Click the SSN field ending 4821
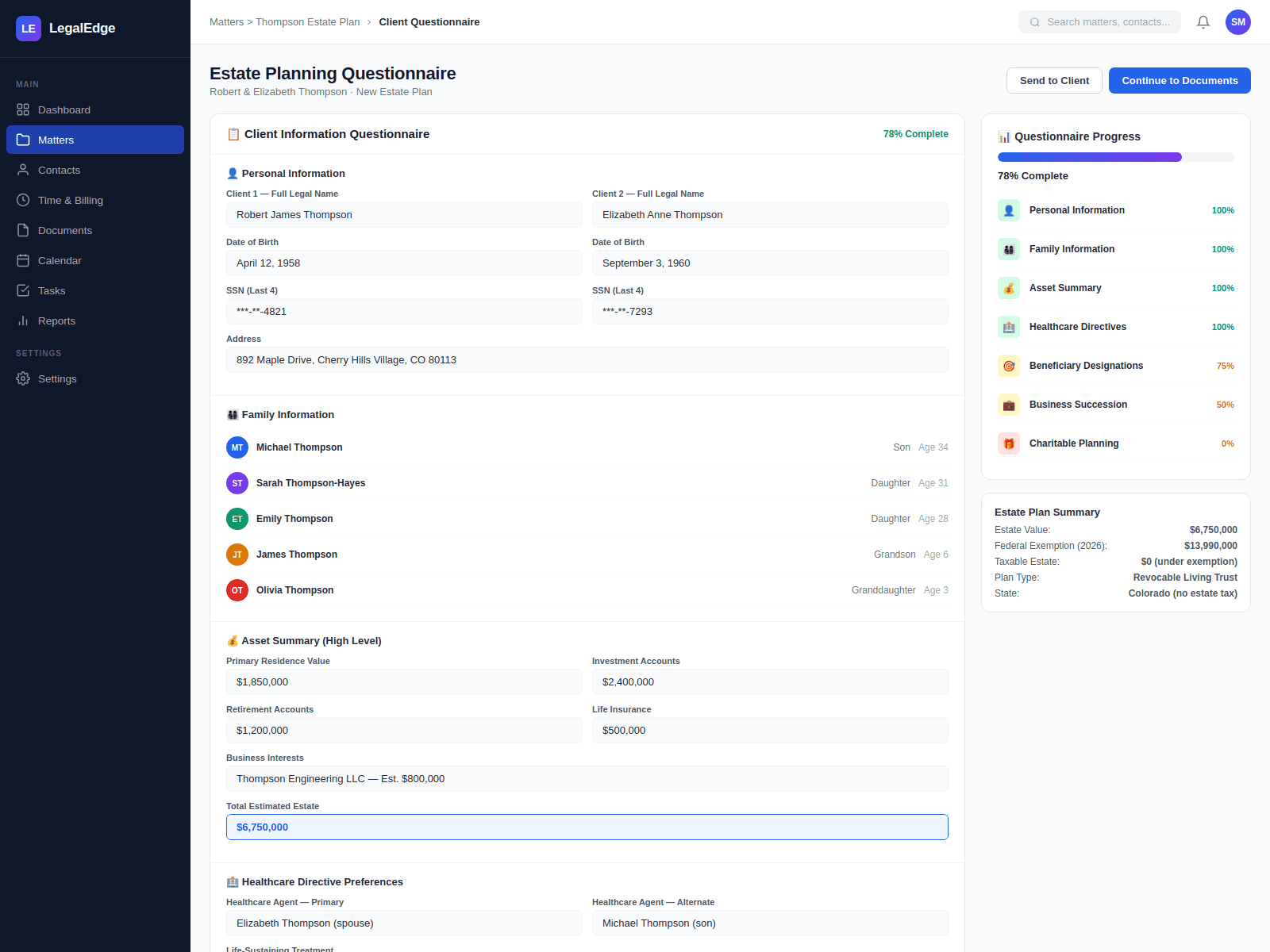Image resolution: width=1270 pixels, height=952 pixels. [x=404, y=311]
